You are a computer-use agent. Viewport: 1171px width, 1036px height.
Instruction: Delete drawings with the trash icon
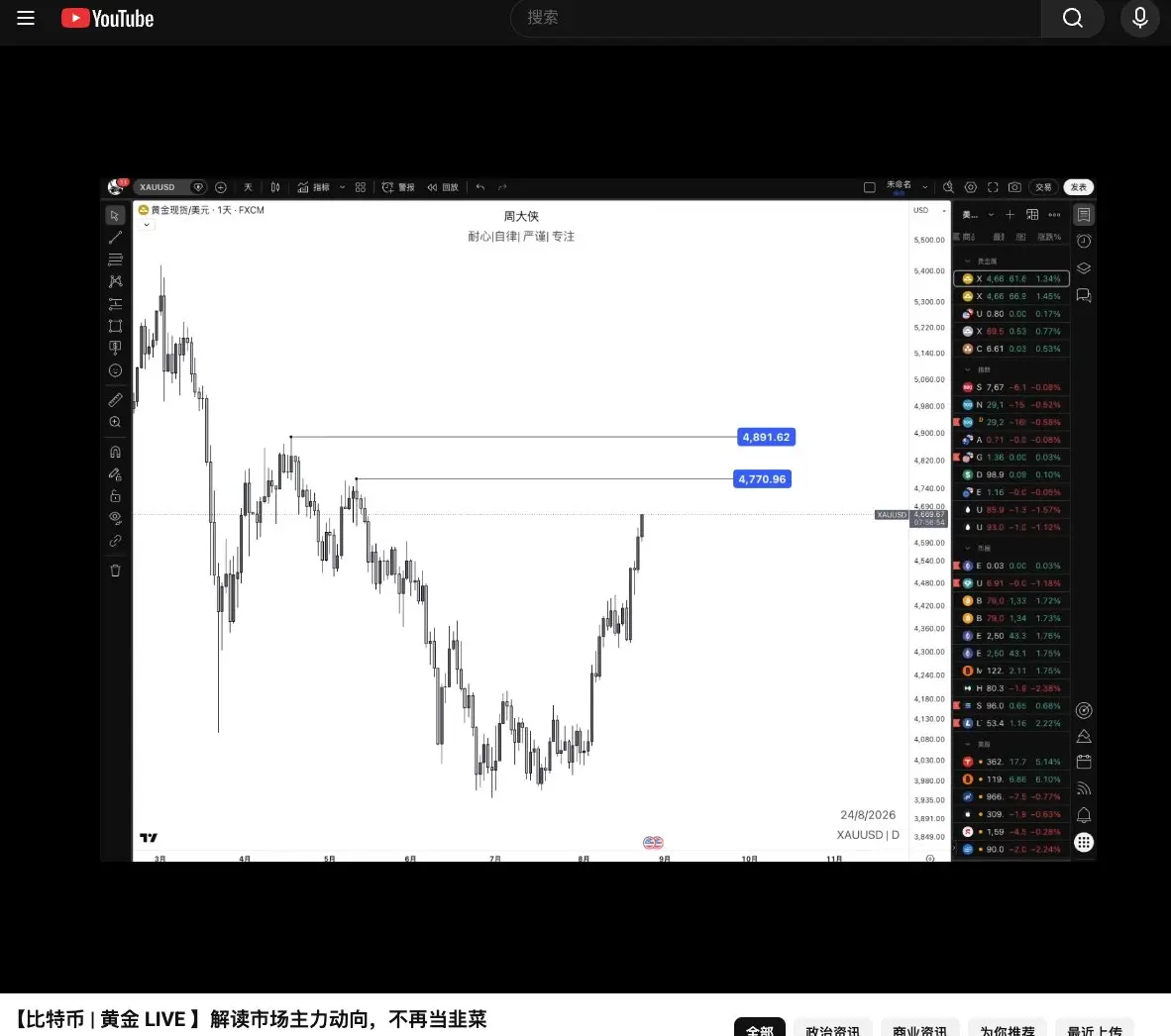[115, 570]
